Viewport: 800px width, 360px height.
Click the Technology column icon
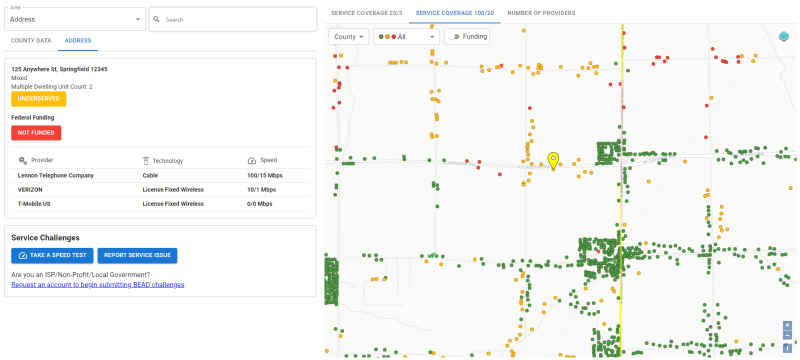[145, 160]
